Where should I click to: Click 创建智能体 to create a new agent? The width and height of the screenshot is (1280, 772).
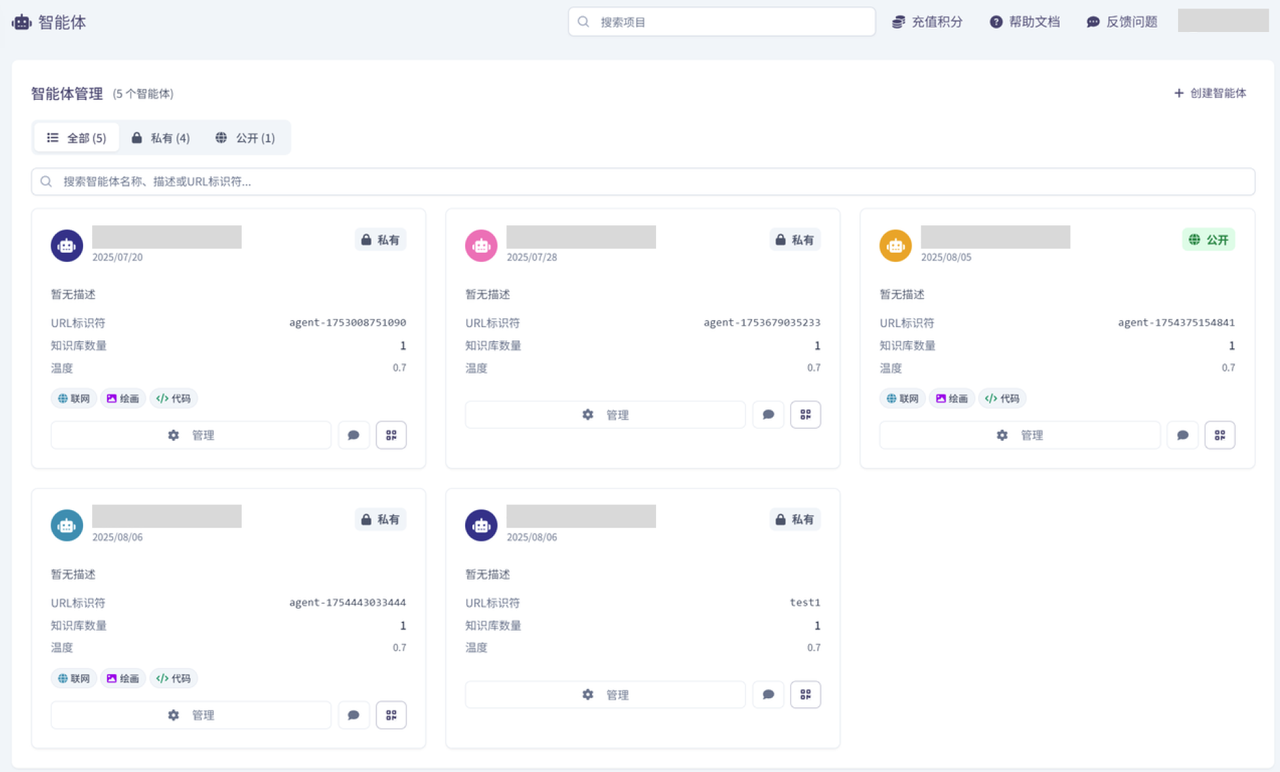click(1210, 92)
